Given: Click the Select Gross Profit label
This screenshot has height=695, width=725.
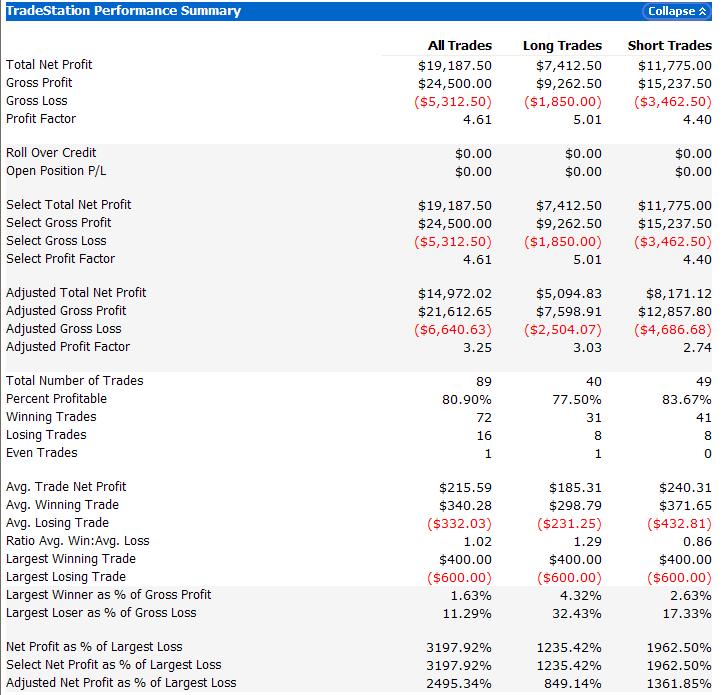Looking at the screenshot, I should point(59,222).
